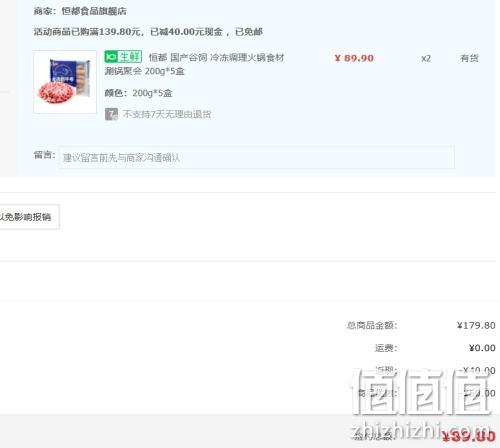
Task: Click the 留言: label beside message box
Action: [44, 155]
